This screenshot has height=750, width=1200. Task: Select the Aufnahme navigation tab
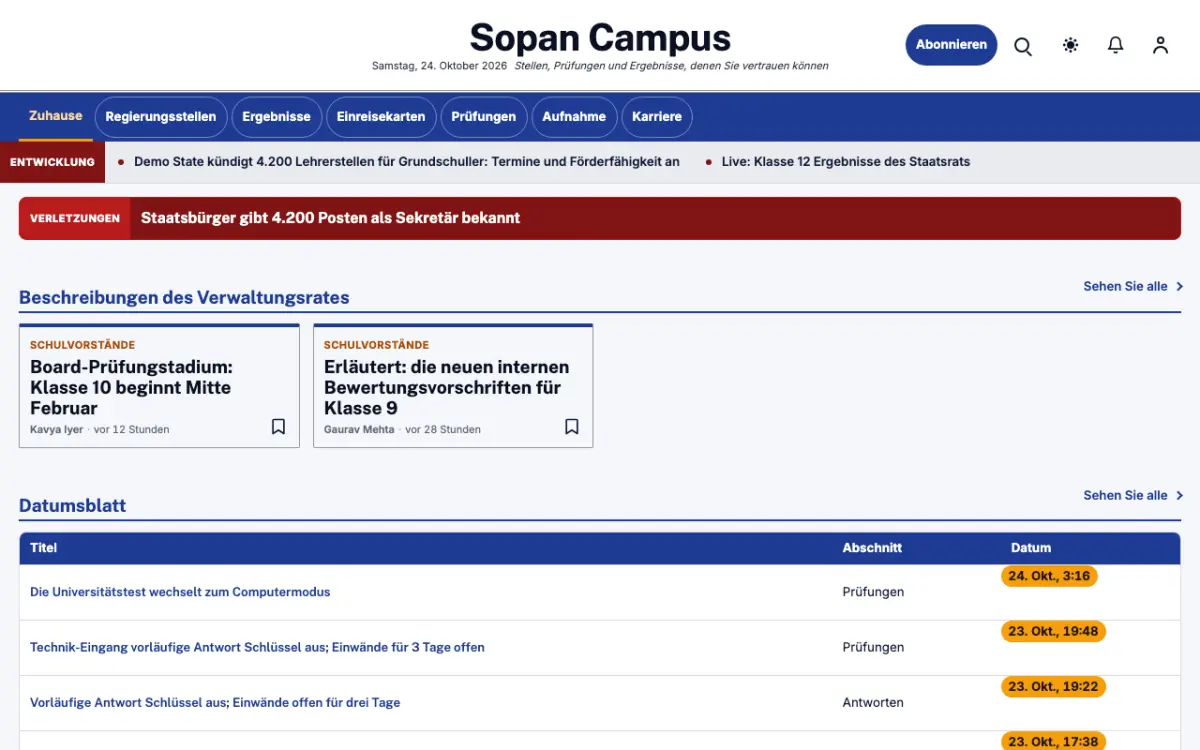pos(574,117)
